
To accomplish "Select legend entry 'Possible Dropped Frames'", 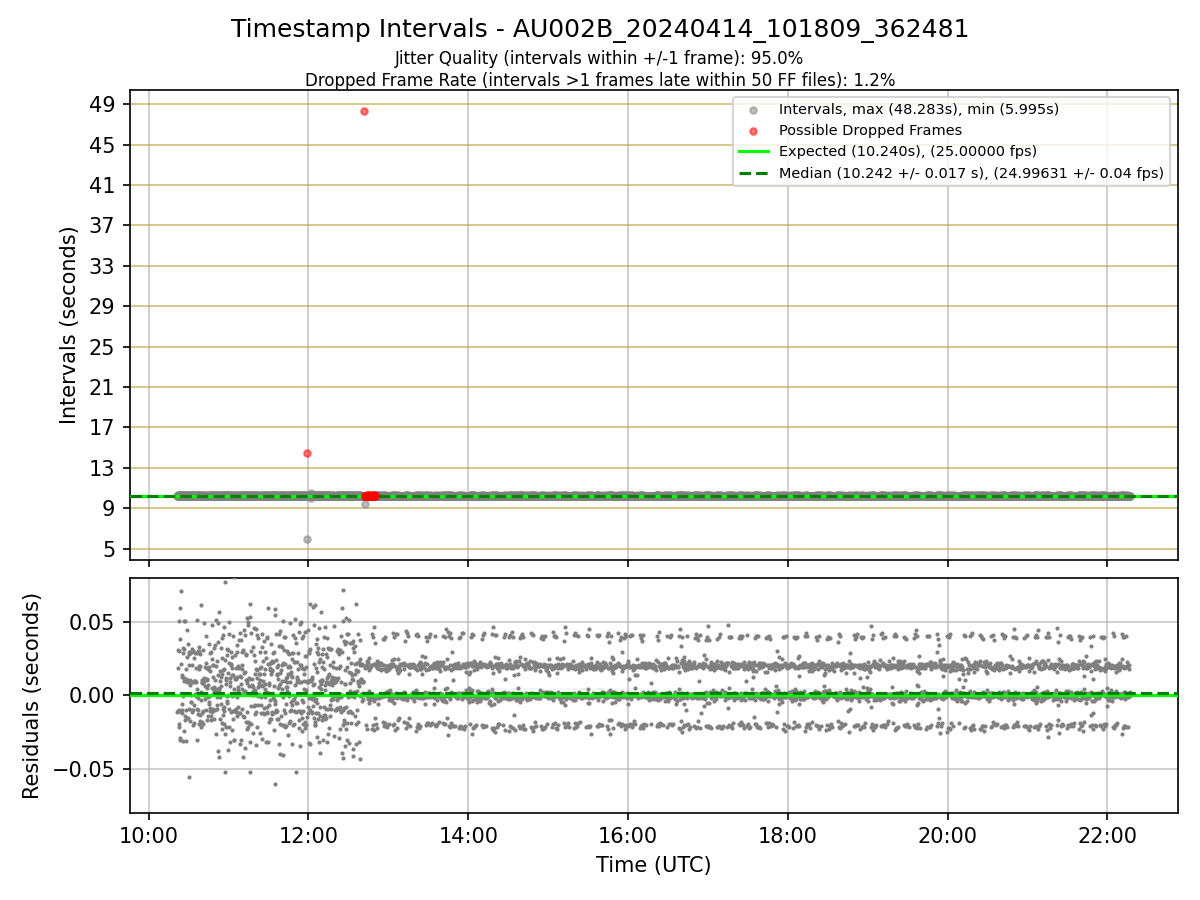I will point(870,130).
